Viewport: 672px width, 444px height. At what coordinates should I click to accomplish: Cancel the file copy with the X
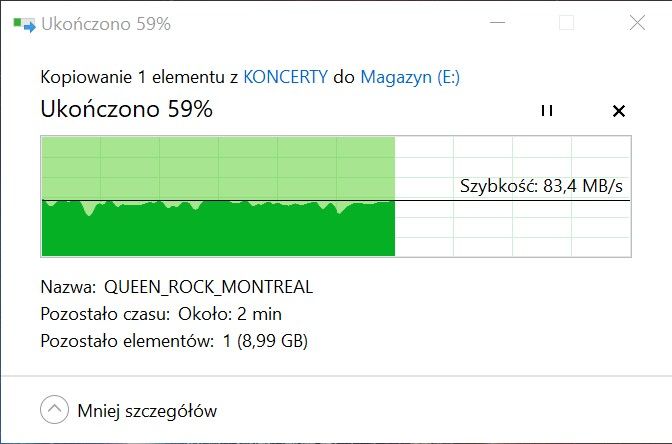click(618, 110)
